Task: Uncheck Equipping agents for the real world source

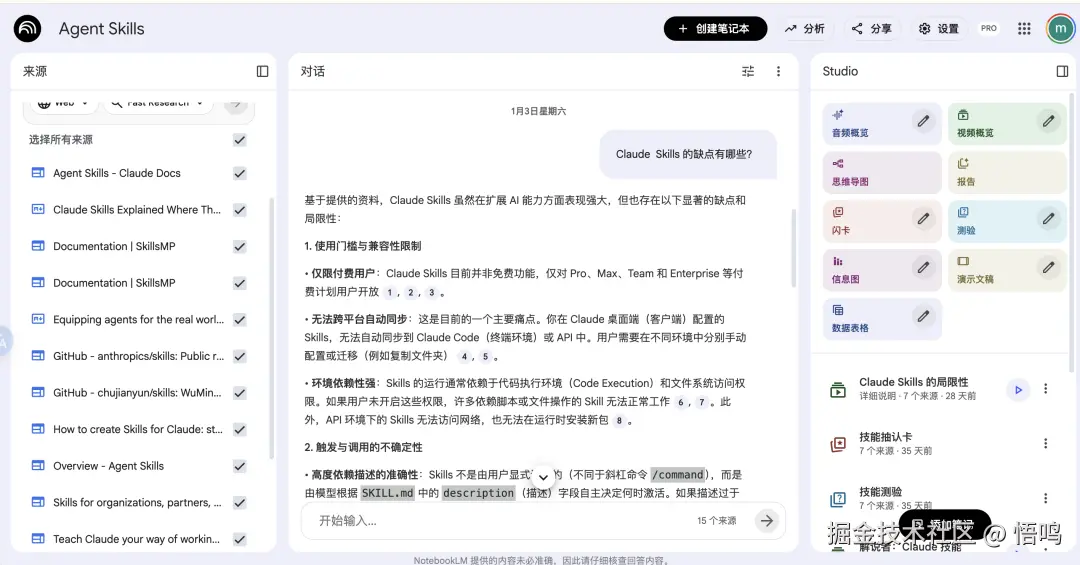Action: [240, 320]
